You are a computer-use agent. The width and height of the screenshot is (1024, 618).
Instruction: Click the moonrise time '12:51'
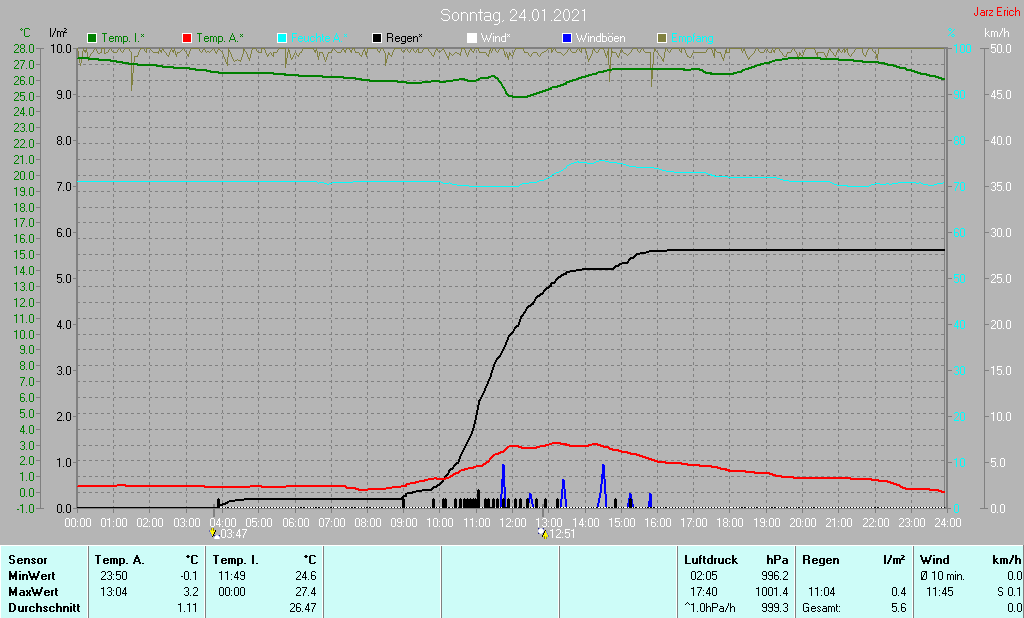tap(562, 534)
